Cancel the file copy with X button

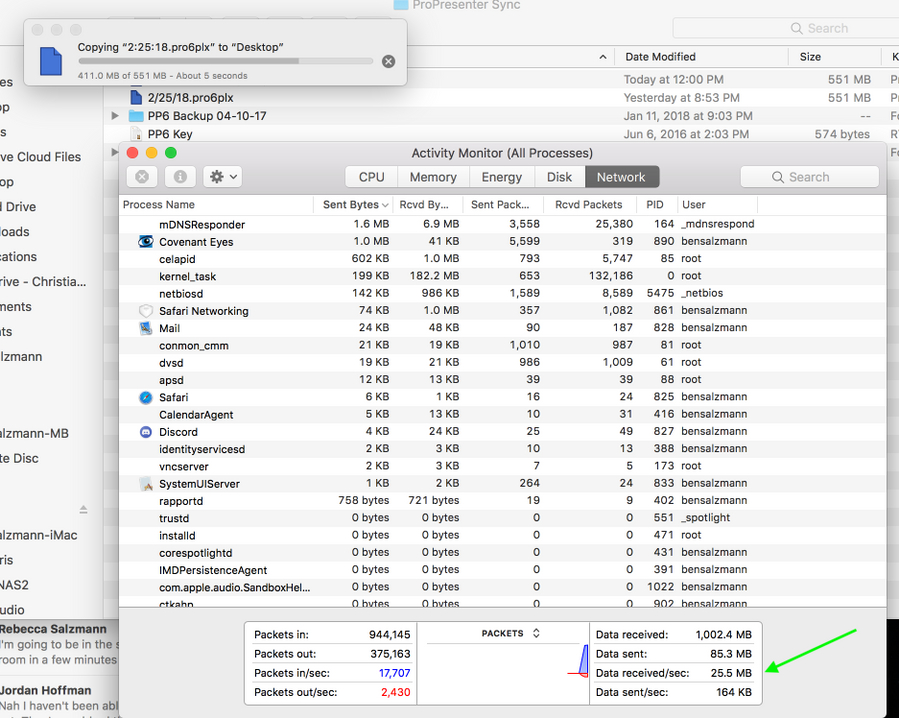[x=388, y=61]
